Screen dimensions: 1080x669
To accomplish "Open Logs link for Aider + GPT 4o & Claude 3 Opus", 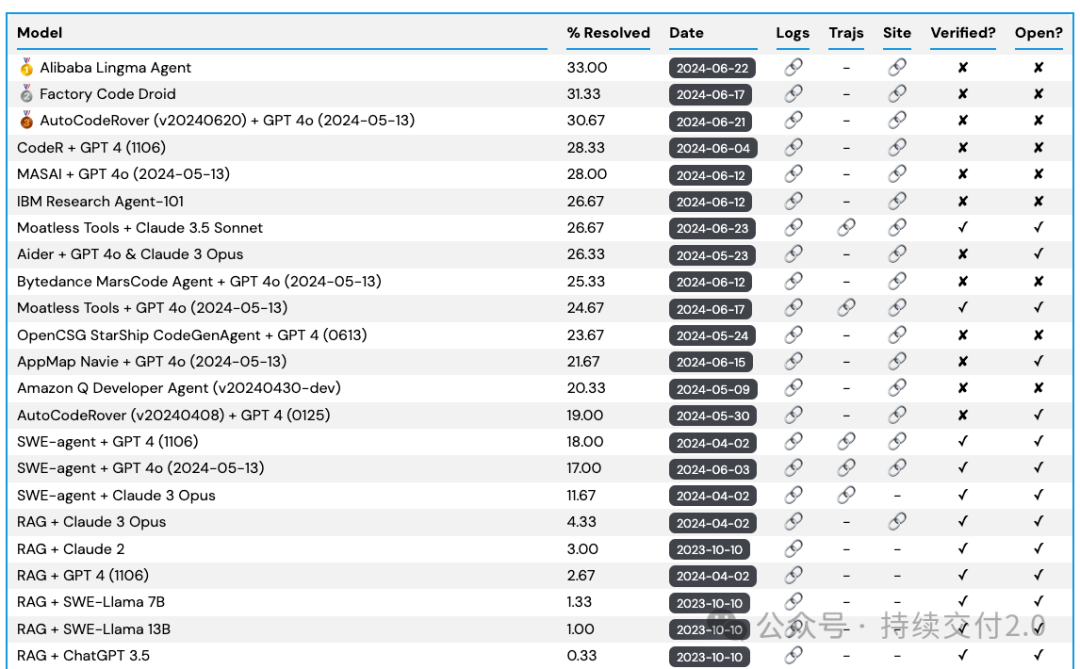I will [793, 254].
